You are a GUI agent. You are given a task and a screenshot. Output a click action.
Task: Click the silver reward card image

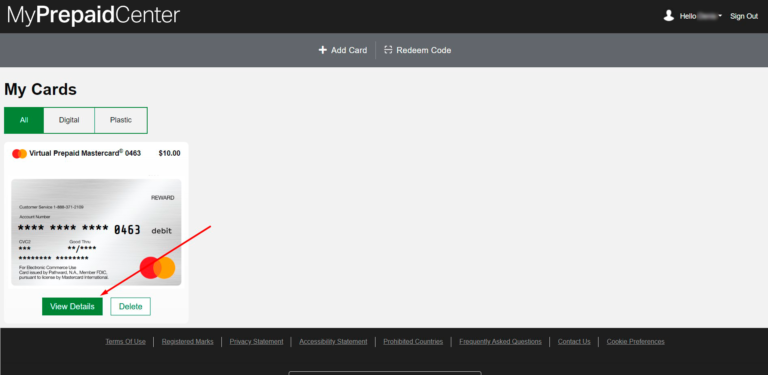pyautogui.click(x=96, y=233)
